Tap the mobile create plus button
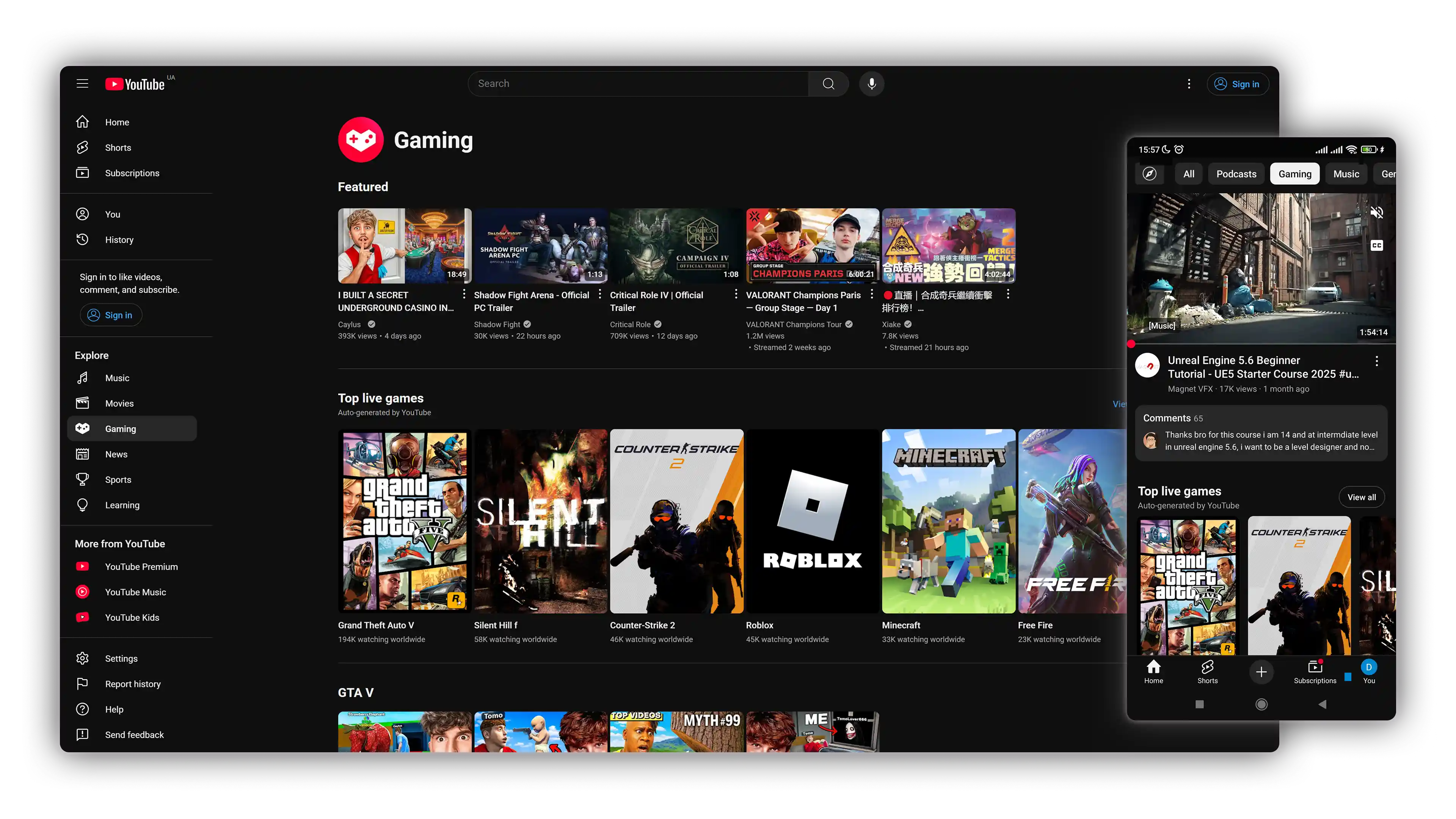The image size is (1456, 819). pyautogui.click(x=1261, y=672)
